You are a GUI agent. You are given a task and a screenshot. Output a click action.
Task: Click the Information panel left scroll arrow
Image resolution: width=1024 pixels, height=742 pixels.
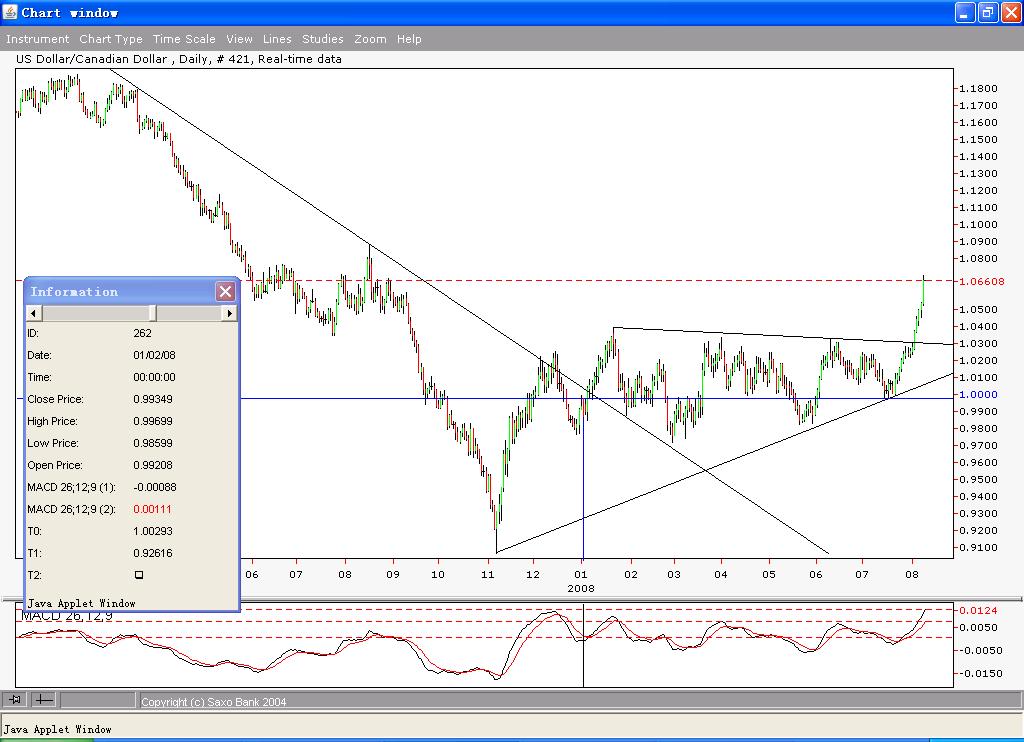coord(33,314)
